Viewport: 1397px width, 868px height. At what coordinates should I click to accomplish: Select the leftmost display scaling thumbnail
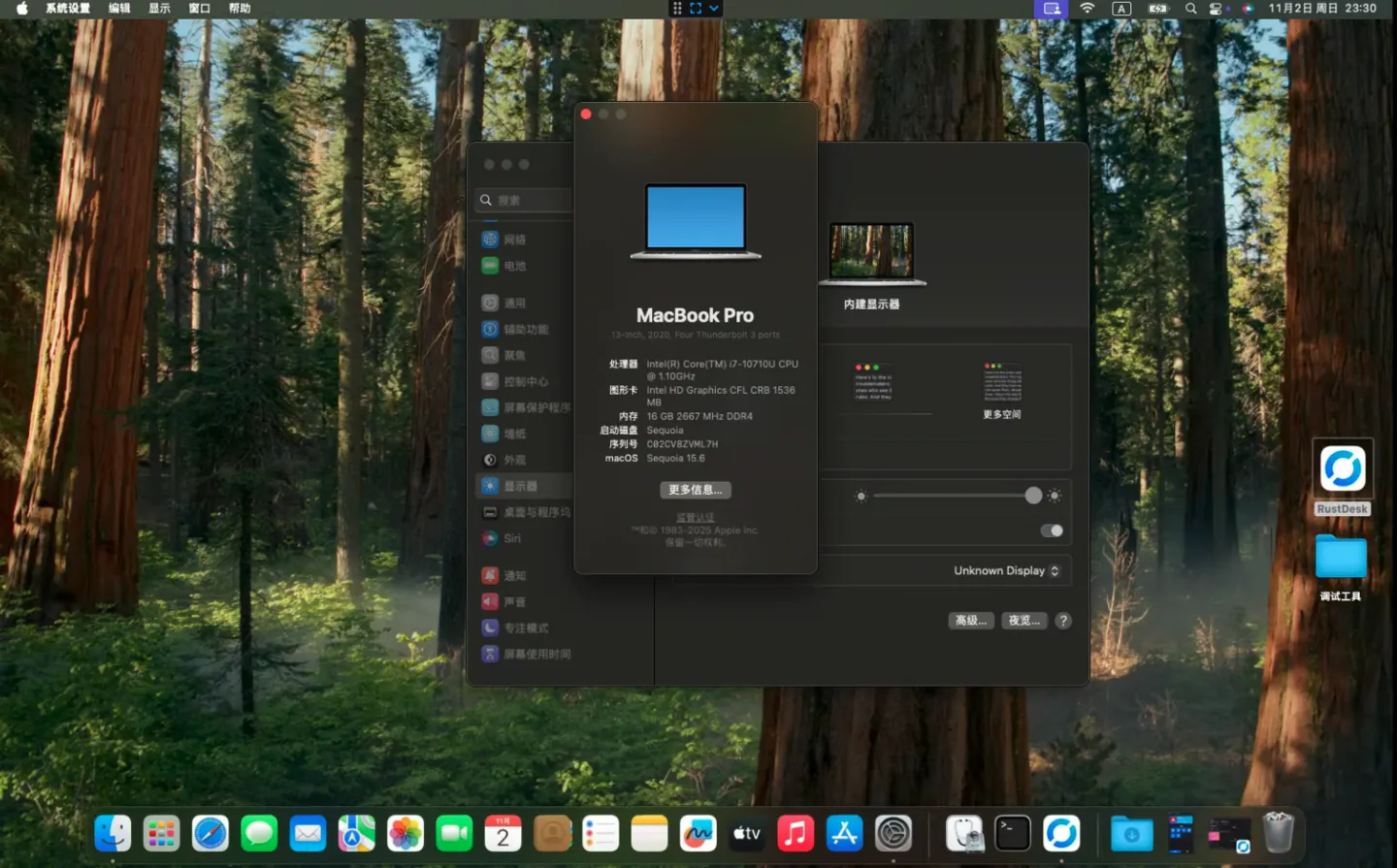pyautogui.click(x=871, y=382)
